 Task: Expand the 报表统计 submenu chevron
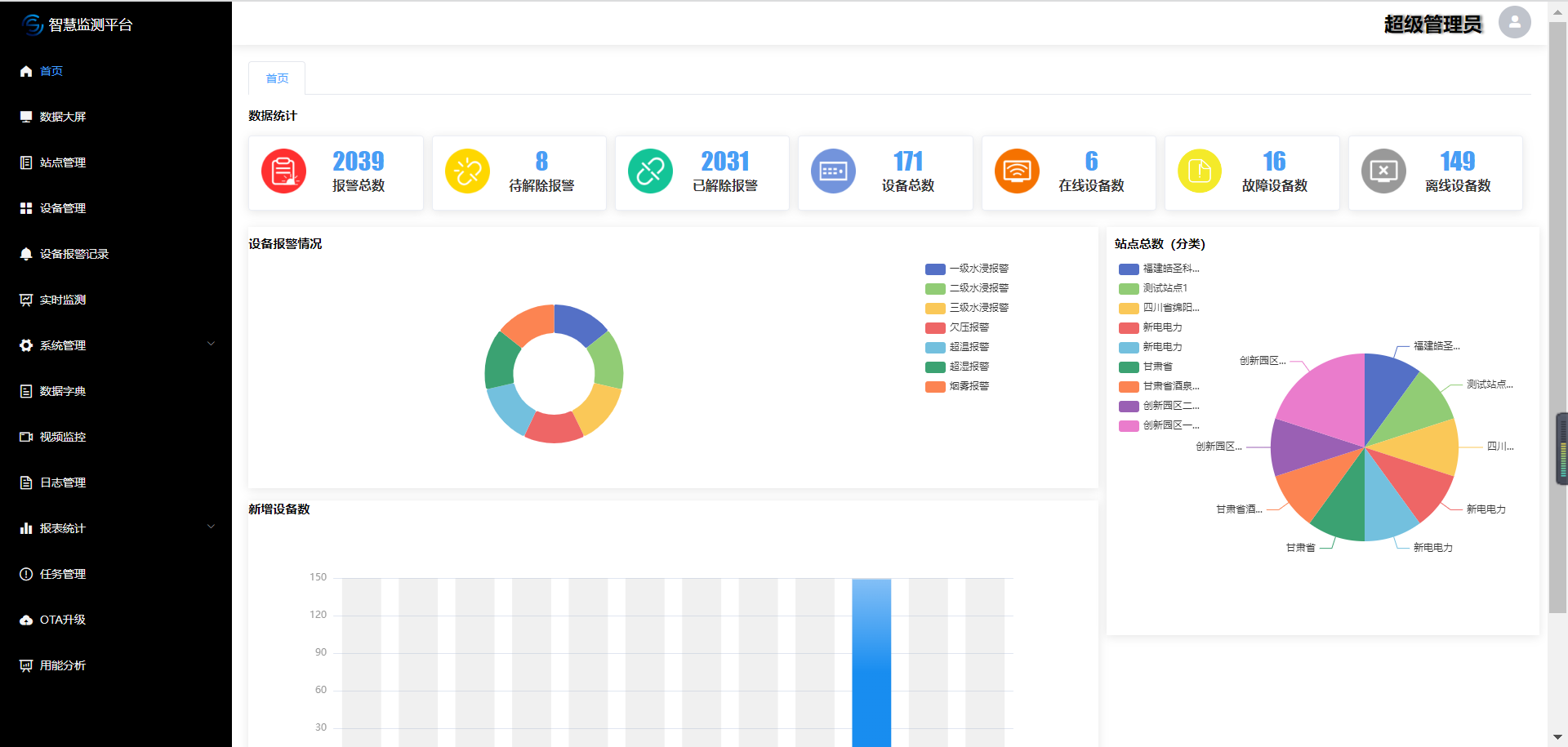tap(211, 527)
